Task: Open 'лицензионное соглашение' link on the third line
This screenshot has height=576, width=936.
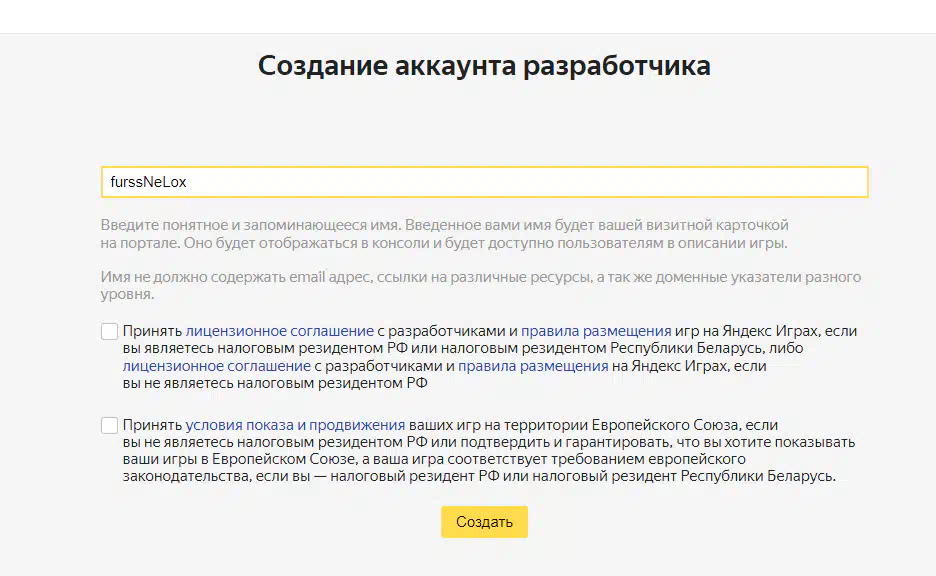Action: coord(217,366)
